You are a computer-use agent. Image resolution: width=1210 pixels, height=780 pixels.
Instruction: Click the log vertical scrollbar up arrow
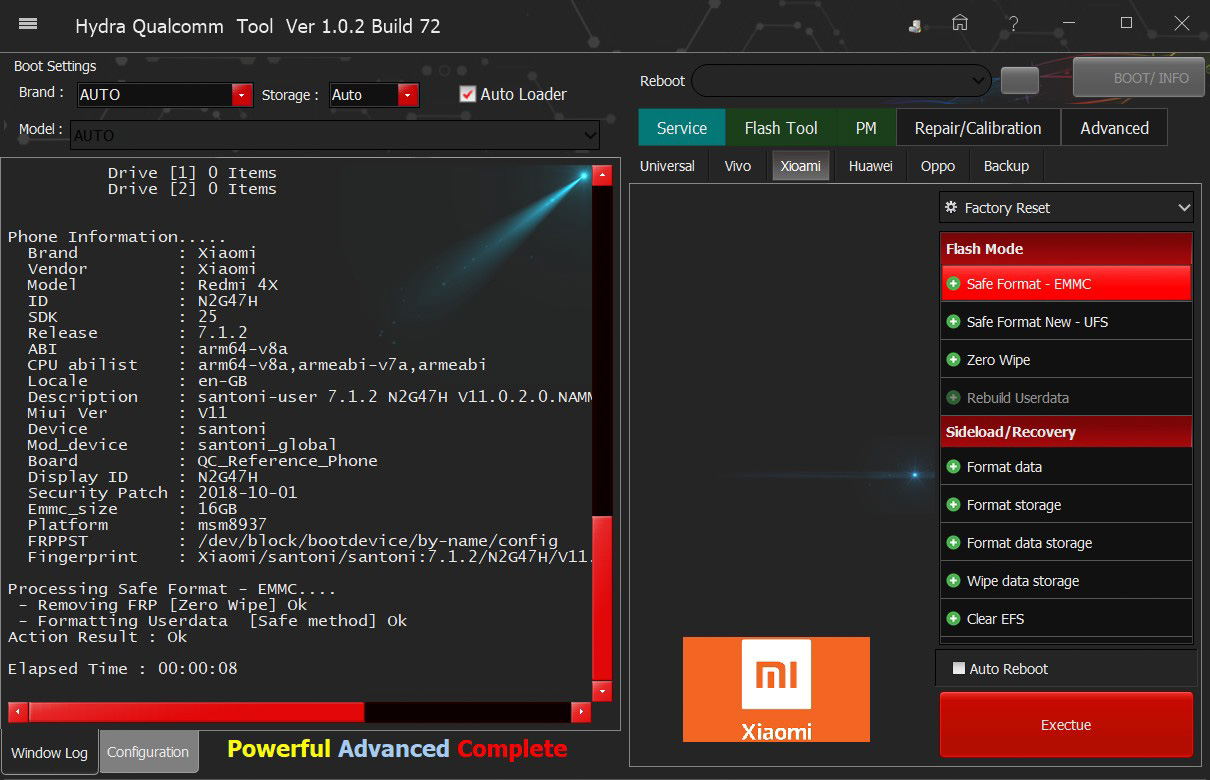pyautogui.click(x=602, y=176)
